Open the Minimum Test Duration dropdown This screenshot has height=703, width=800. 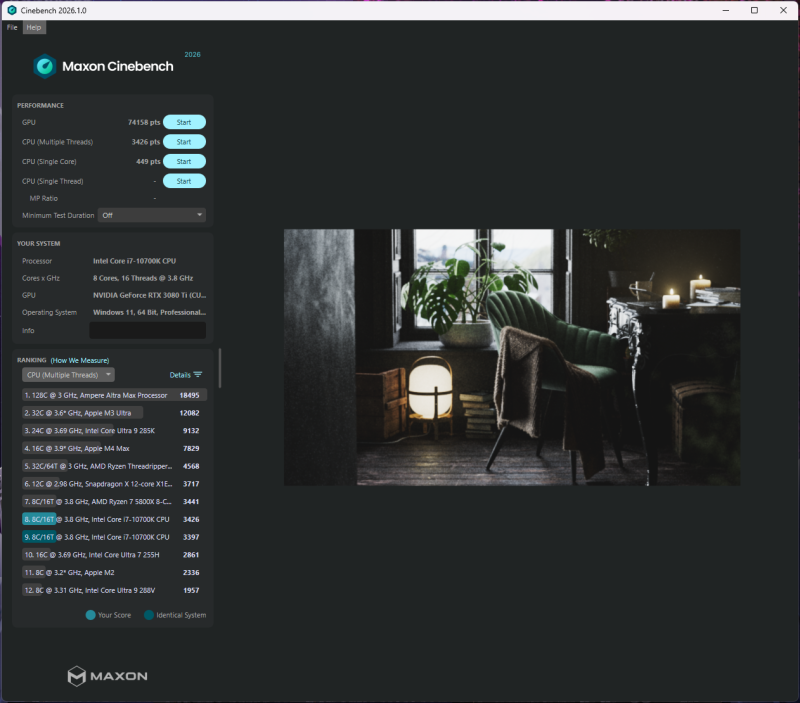point(152,215)
